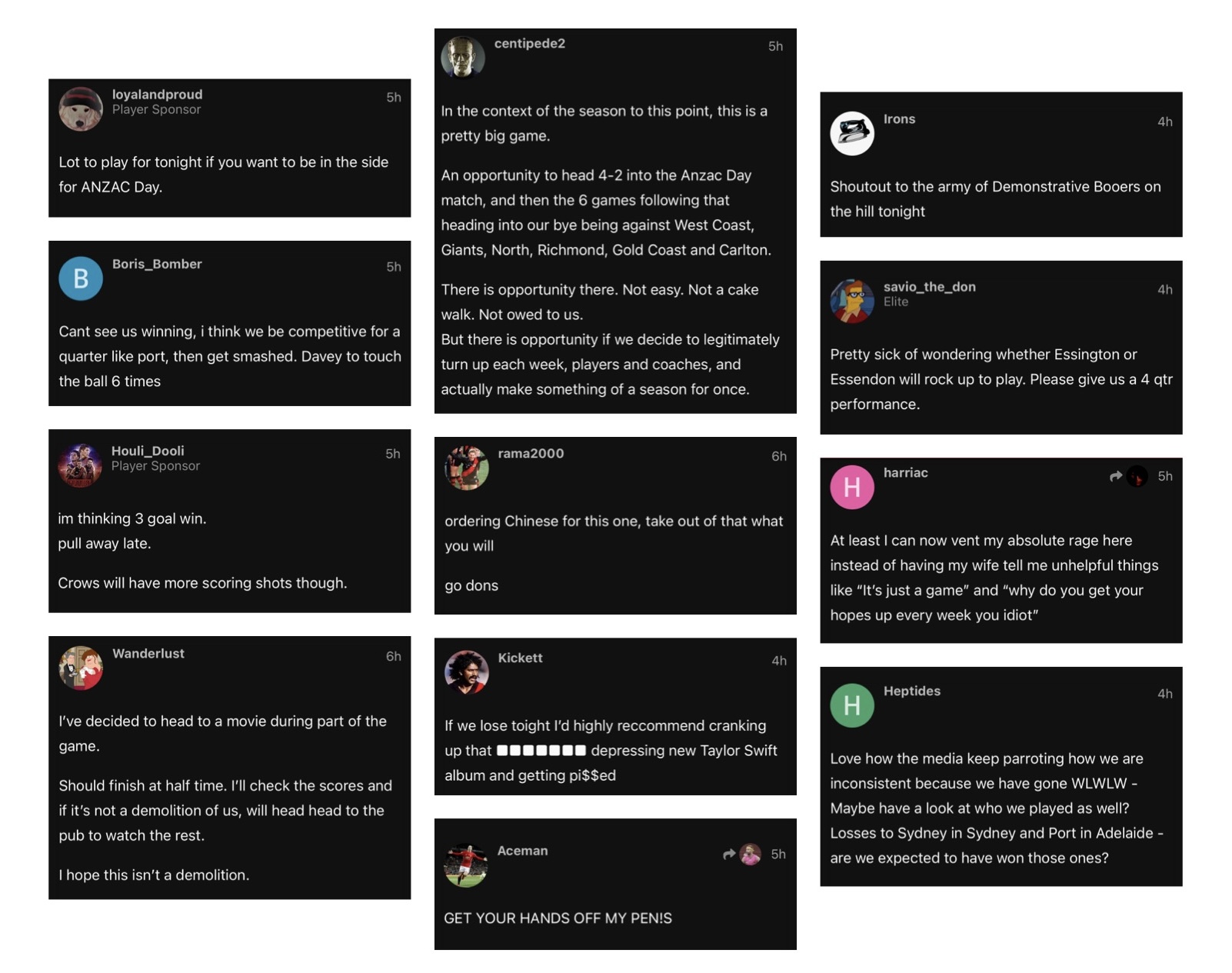The width and height of the screenshot is (1232, 973).
Task: View Houli_Dooli's profile picture
Action: pos(80,465)
